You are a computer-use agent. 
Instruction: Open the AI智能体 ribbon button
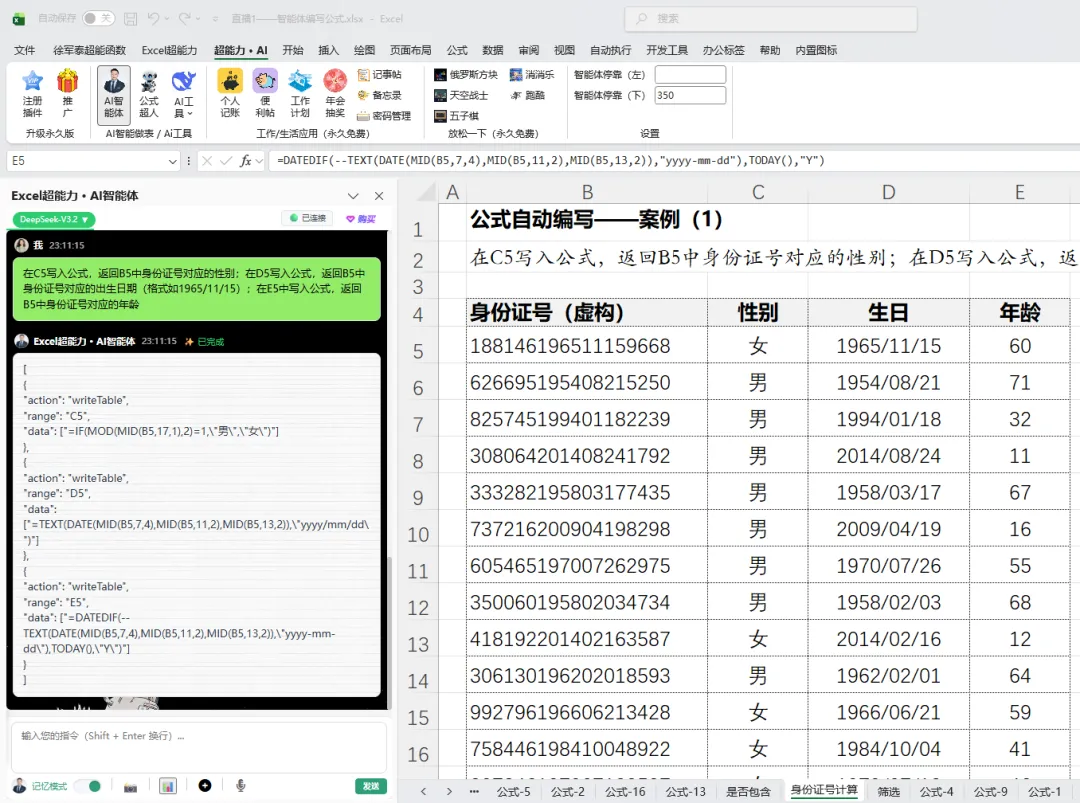114,93
